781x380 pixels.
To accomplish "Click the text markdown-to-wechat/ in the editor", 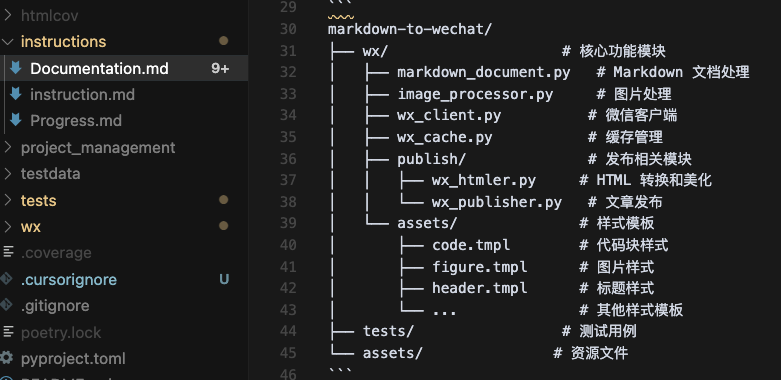I will [410, 29].
